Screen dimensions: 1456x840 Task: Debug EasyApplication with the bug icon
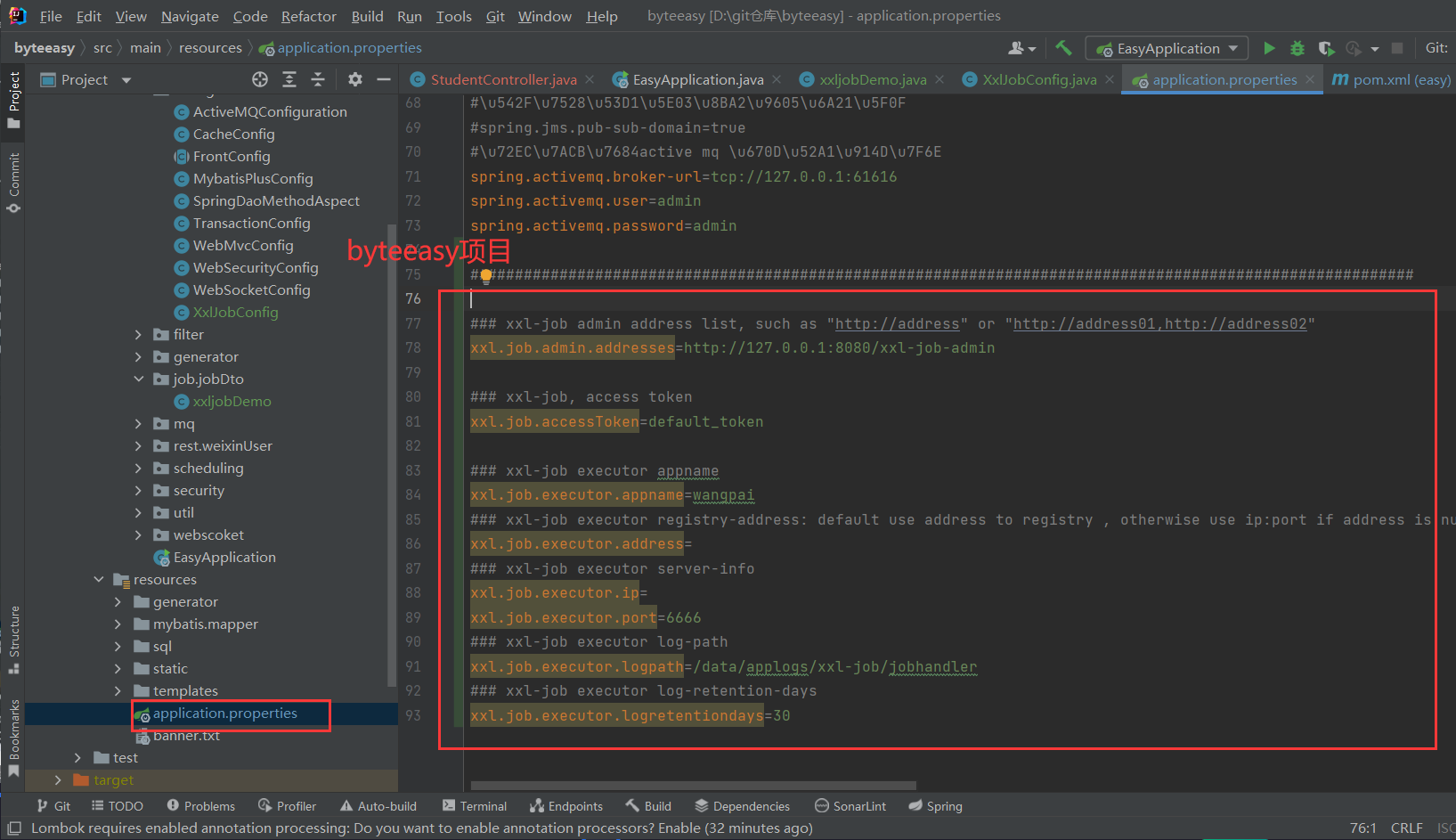(1297, 48)
